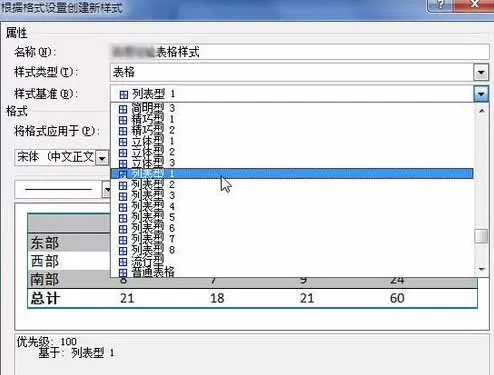Viewport: 494px width, 375px height.
Task: Select 列表型 8 style base
Action: (x=292, y=250)
